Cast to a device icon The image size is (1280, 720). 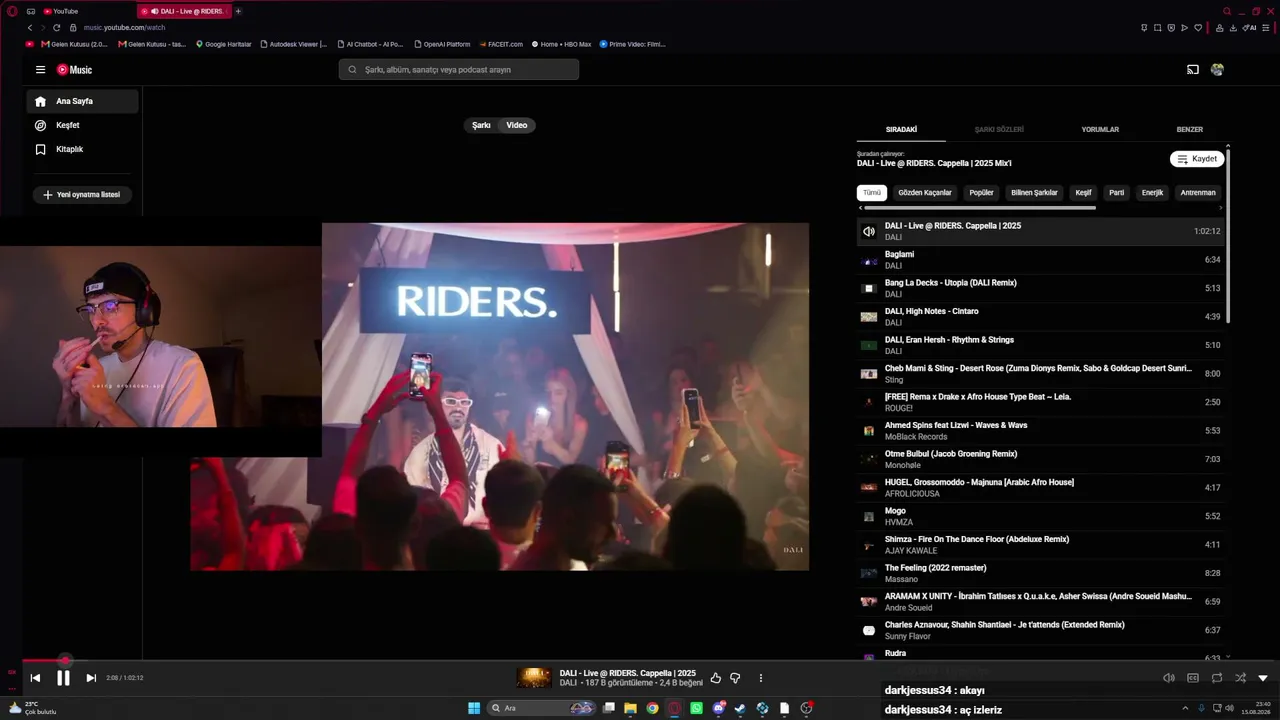(1192, 70)
